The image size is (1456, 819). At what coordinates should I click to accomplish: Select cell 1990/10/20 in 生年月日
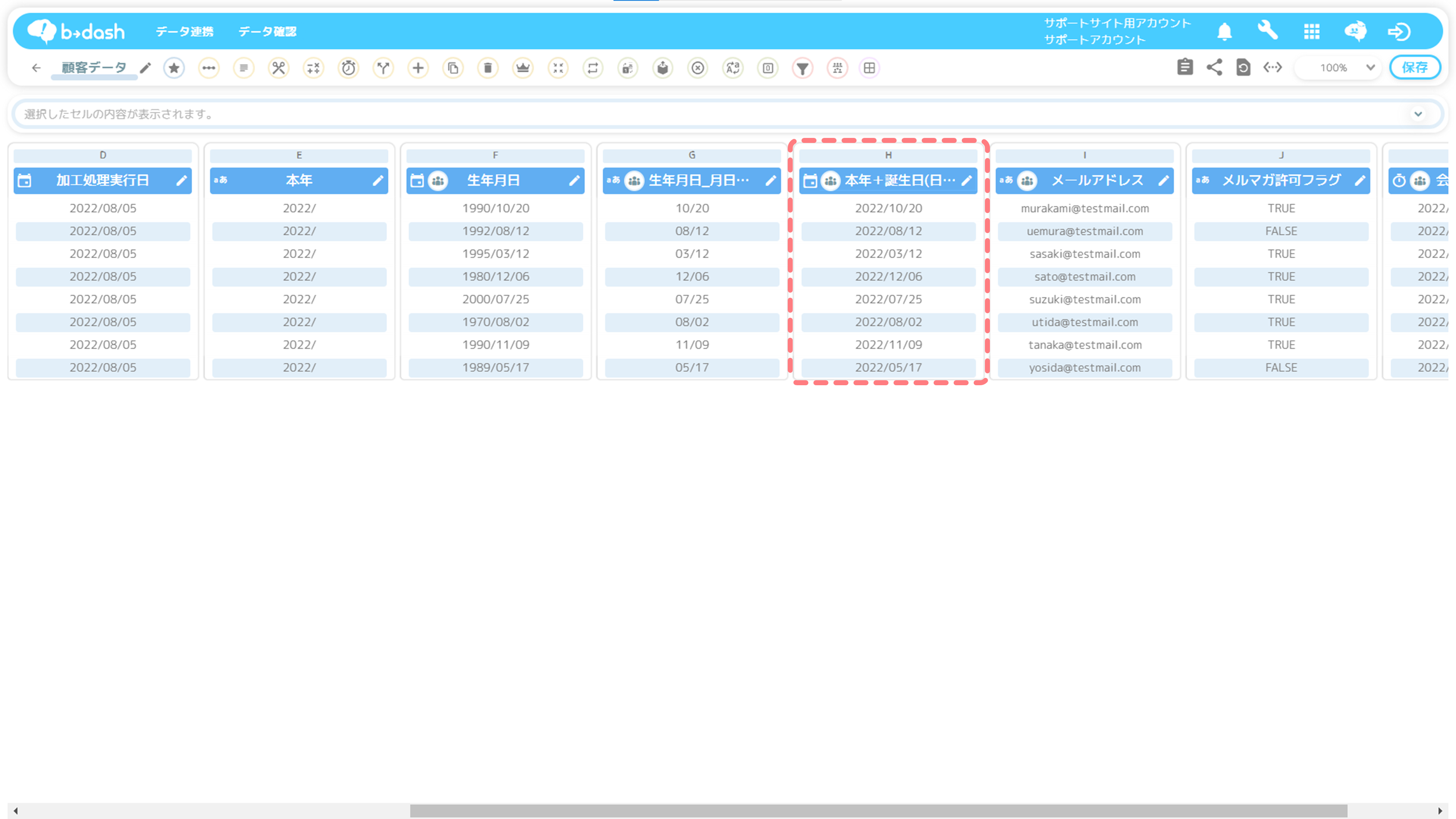[496, 208]
